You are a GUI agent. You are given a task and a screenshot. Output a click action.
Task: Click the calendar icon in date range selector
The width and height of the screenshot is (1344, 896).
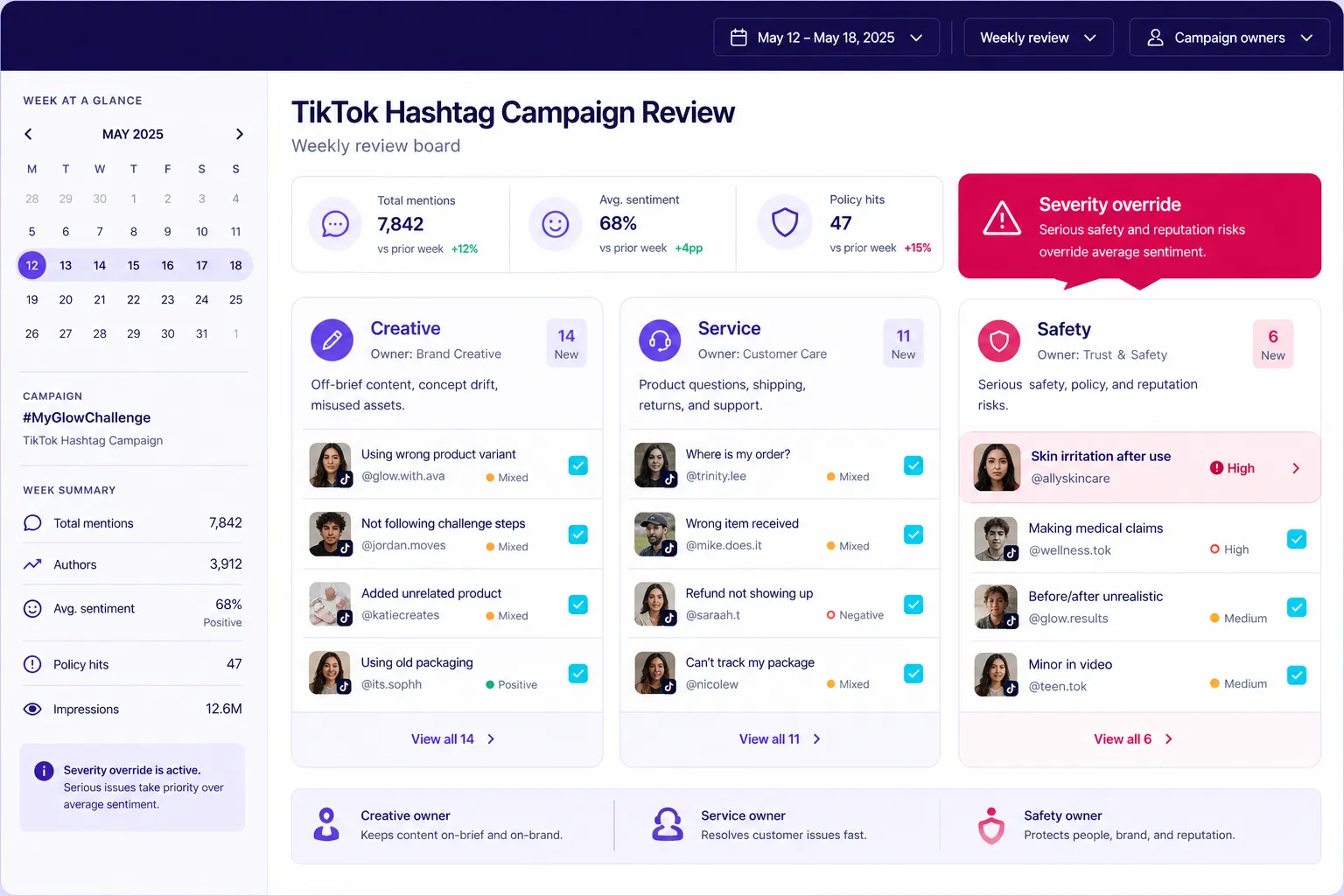738,38
